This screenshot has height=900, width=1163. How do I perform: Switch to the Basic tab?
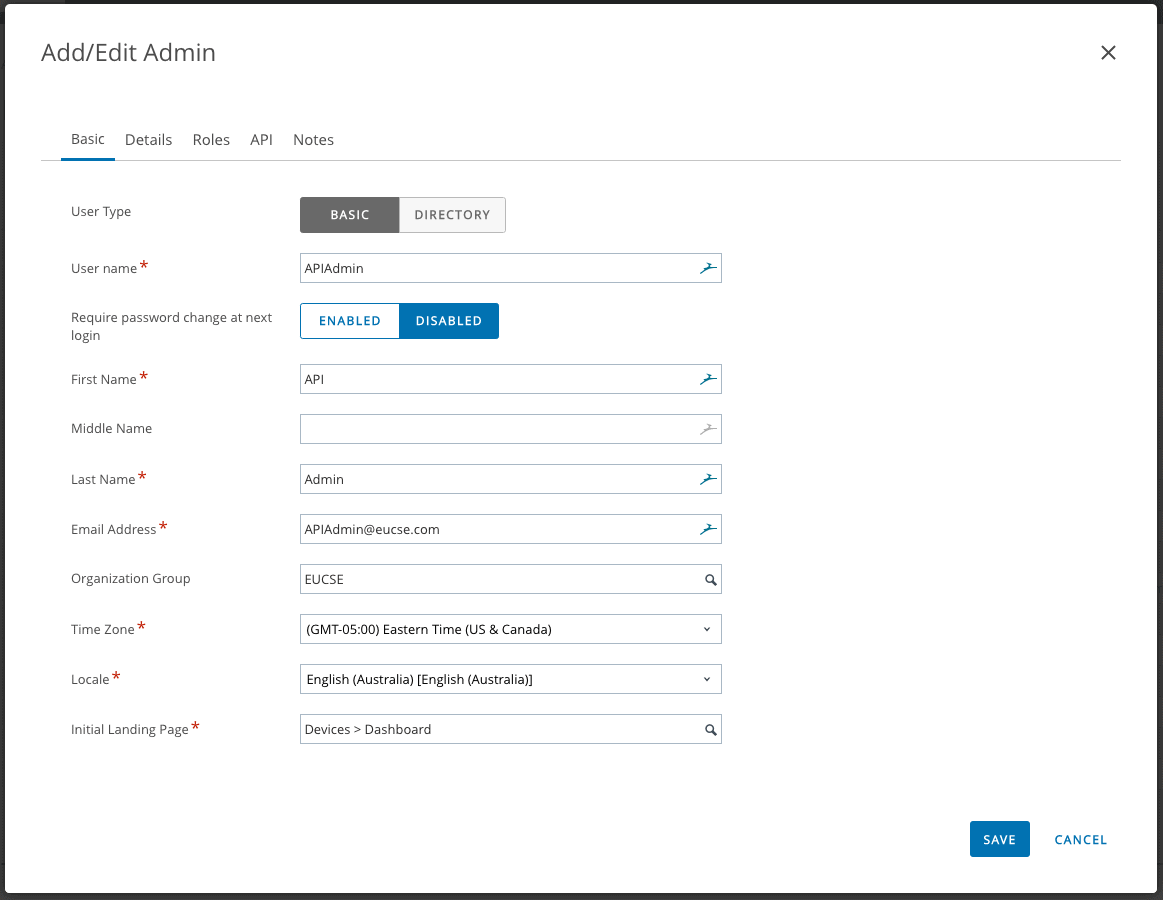point(88,139)
